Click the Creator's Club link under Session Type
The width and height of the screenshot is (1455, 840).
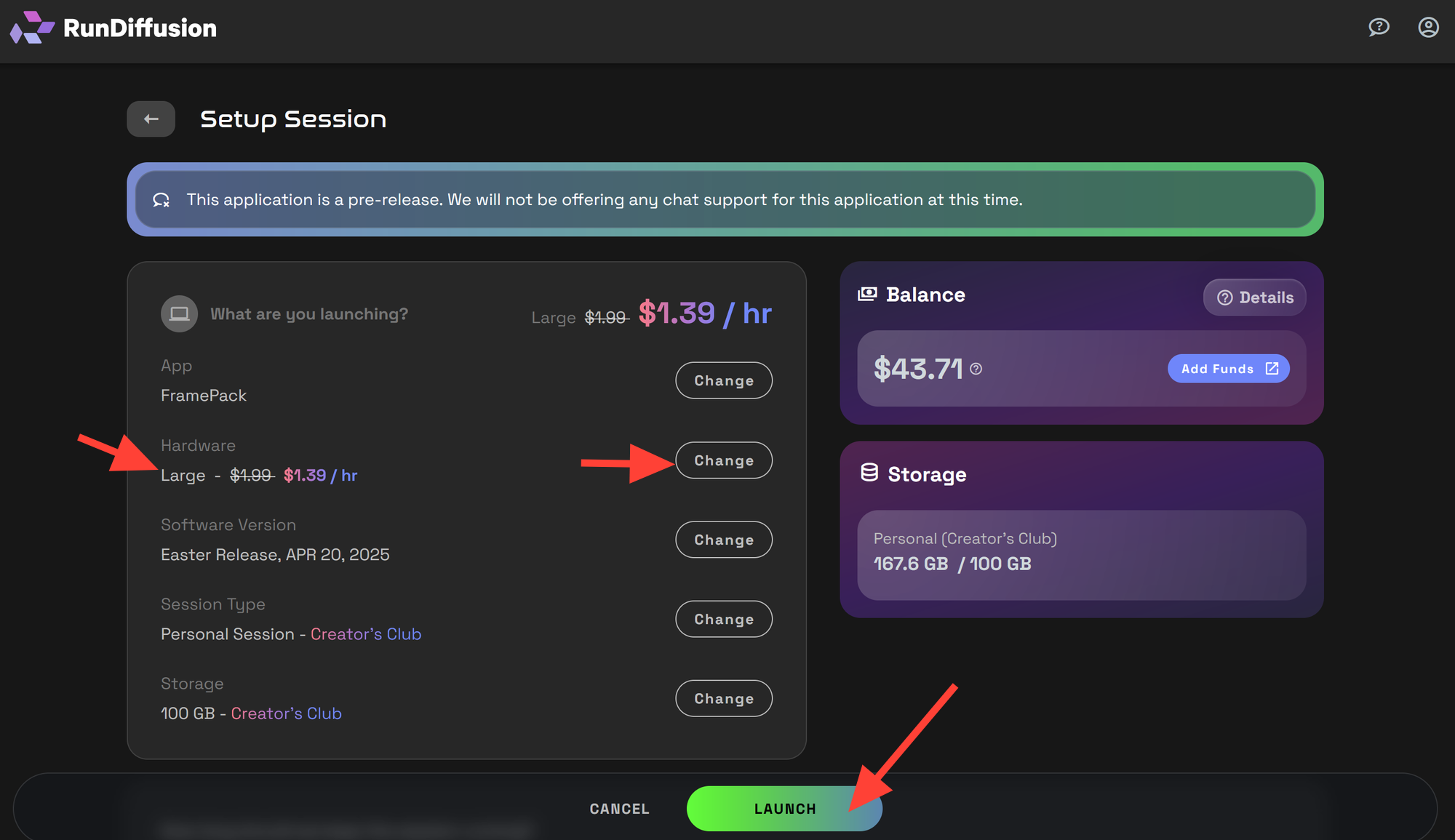(x=366, y=634)
